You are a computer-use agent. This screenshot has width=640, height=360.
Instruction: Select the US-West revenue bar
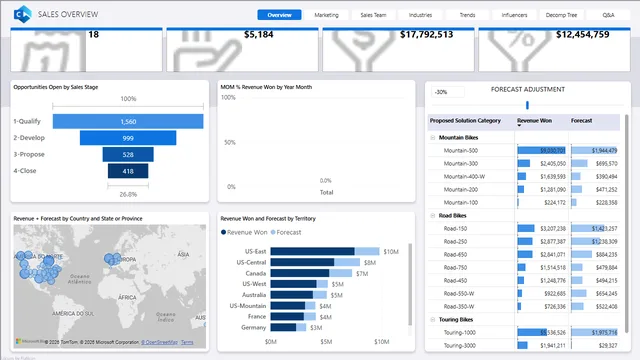pyautogui.click(x=293, y=284)
